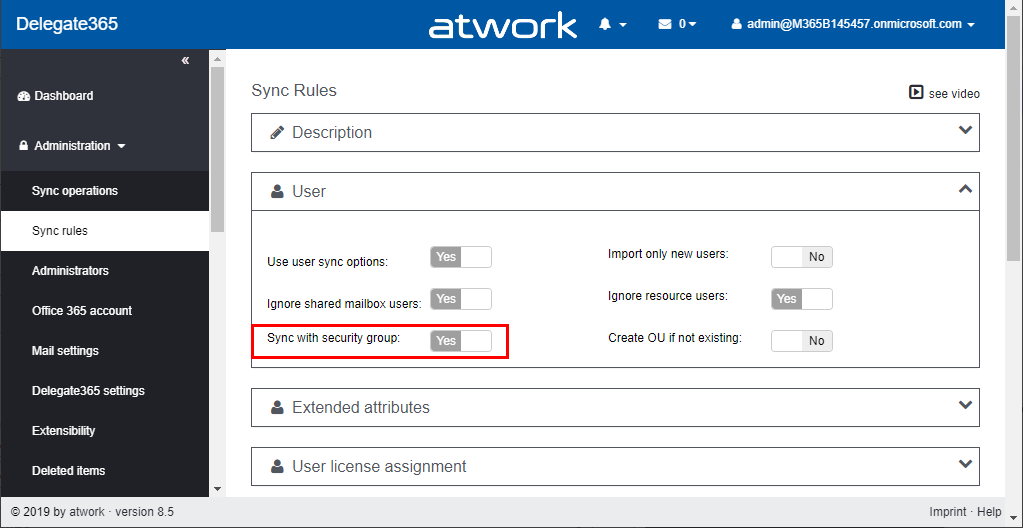Toggle Ignore resource users switch

(x=802, y=299)
